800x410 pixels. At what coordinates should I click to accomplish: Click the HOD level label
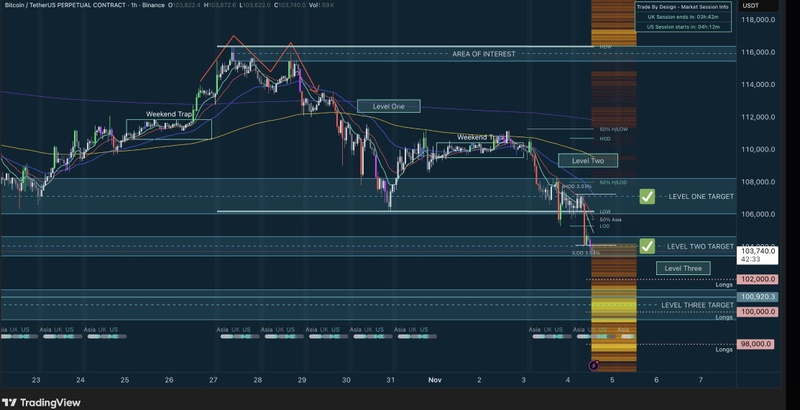(x=605, y=139)
